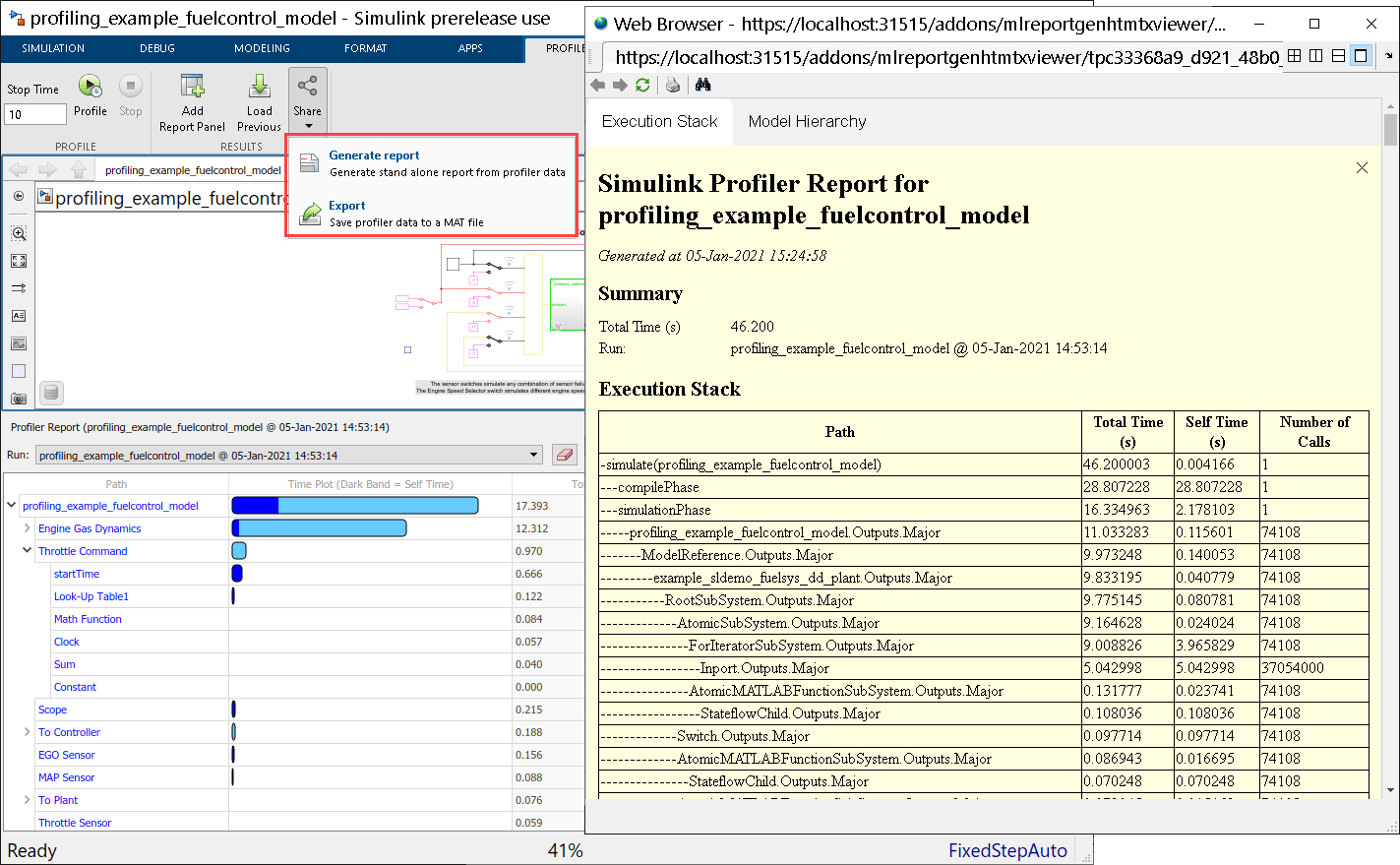Go forward in the Web Browser
The image size is (1400, 865).
620,86
